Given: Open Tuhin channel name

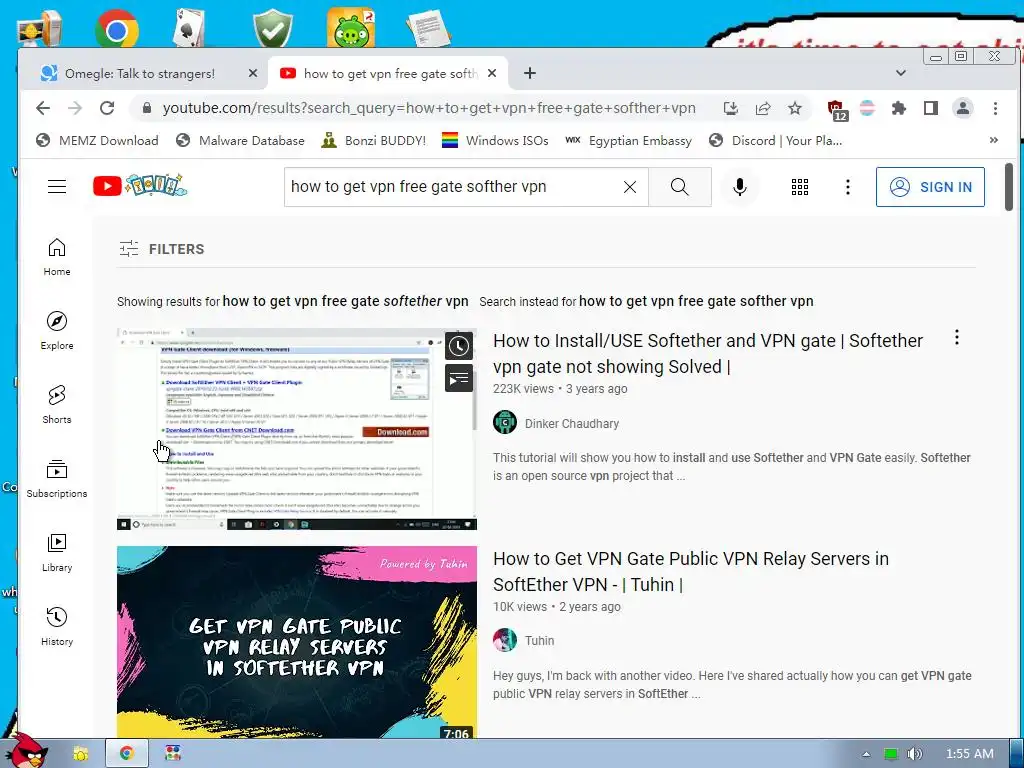Looking at the screenshot, I should click(539, 641).
